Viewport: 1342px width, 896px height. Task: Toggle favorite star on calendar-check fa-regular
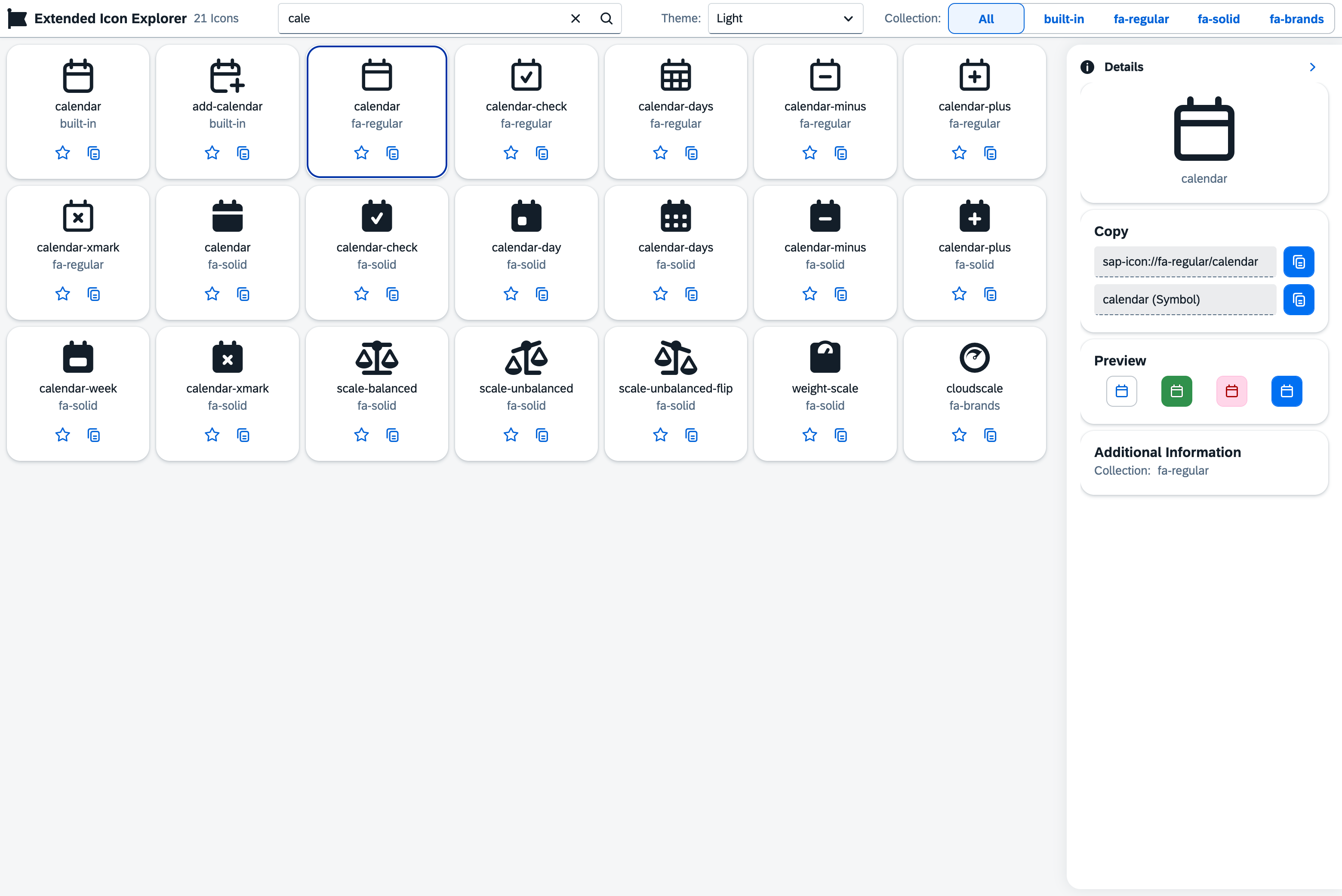pos(511,153)
